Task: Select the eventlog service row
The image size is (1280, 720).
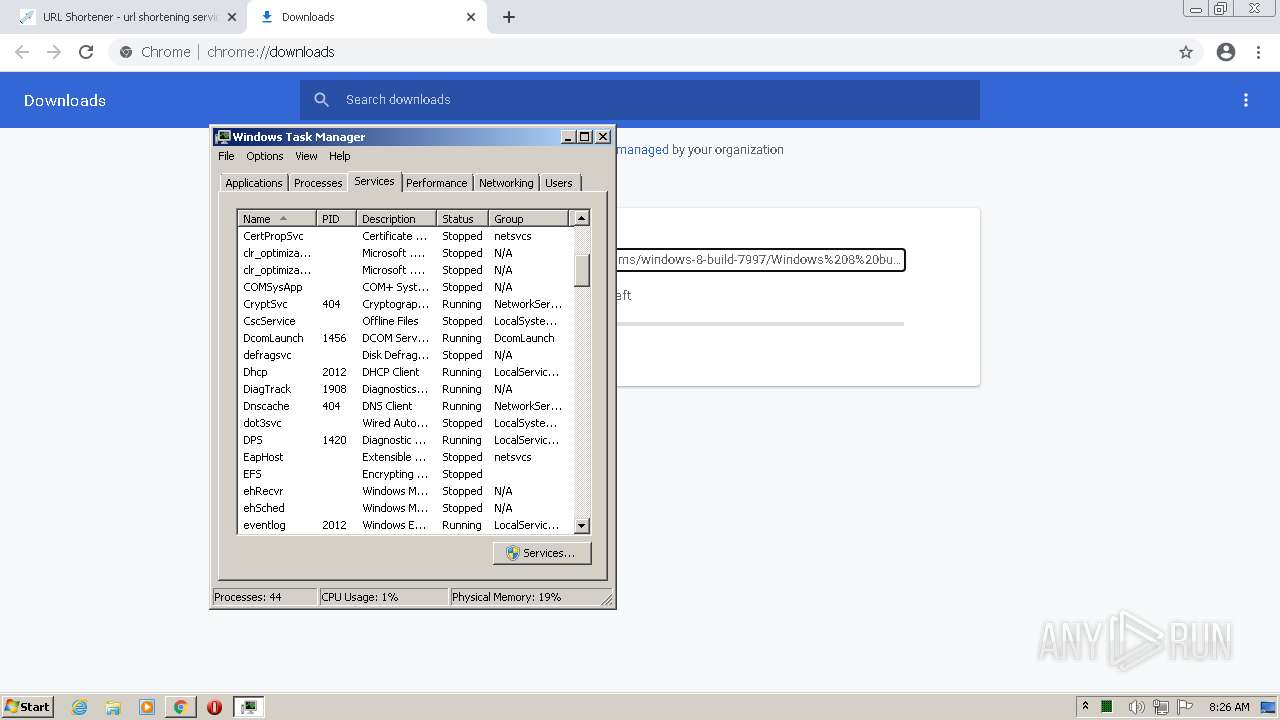Action: (405, 525)
